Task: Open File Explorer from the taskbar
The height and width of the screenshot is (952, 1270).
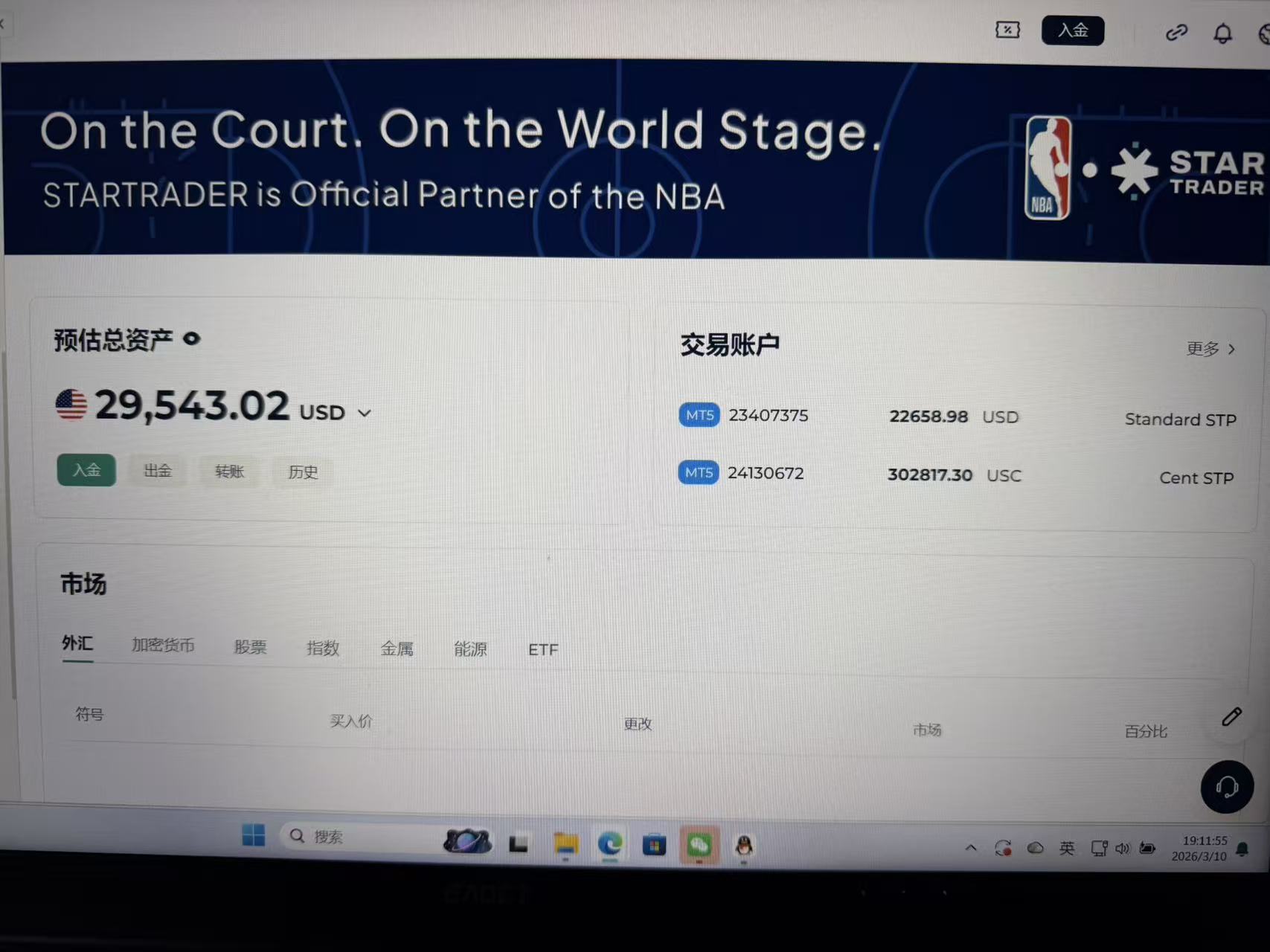Action: click(x=565, y=843)
